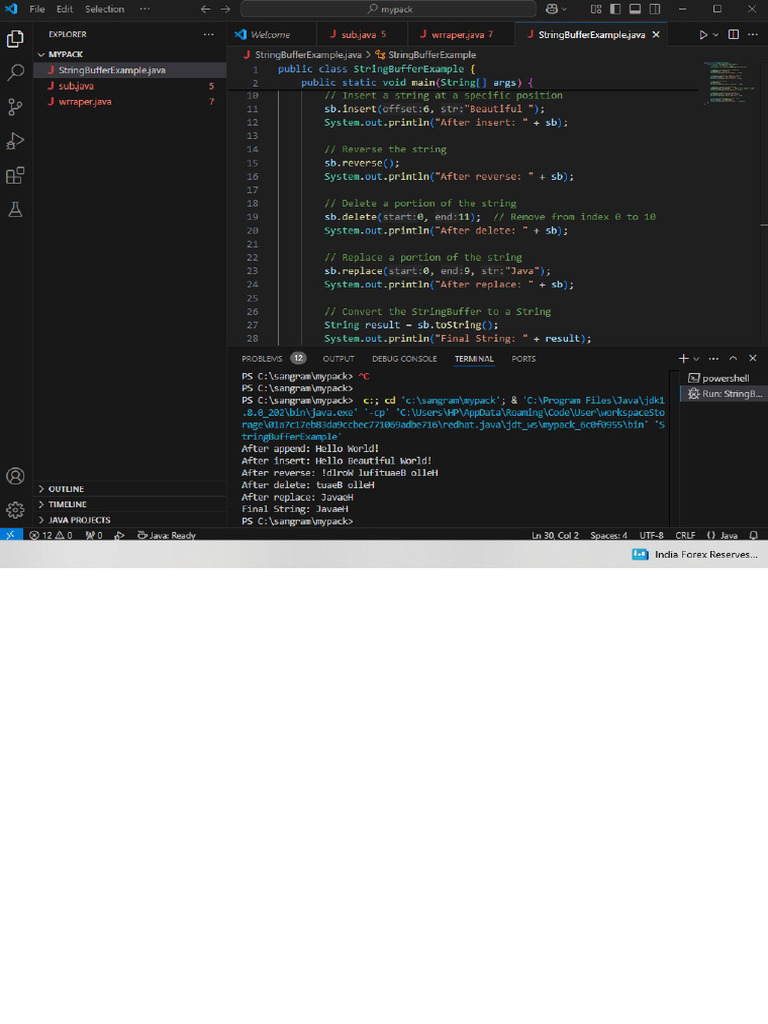Open the Search view in activity bar

[15, 73]
